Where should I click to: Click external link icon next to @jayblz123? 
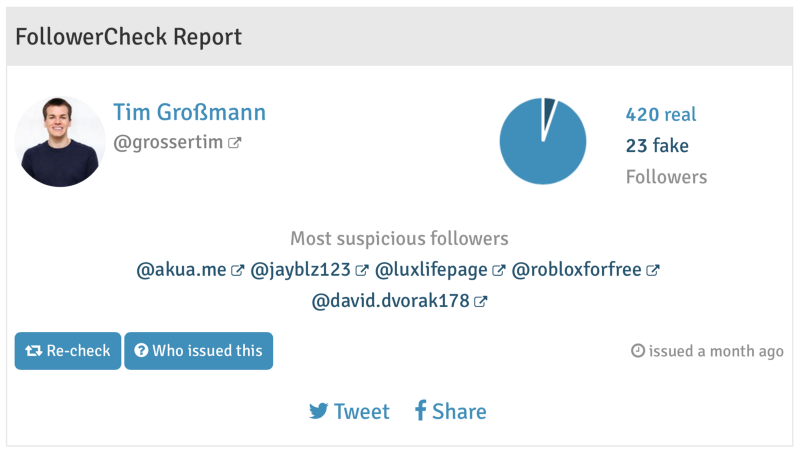[362, 270]
